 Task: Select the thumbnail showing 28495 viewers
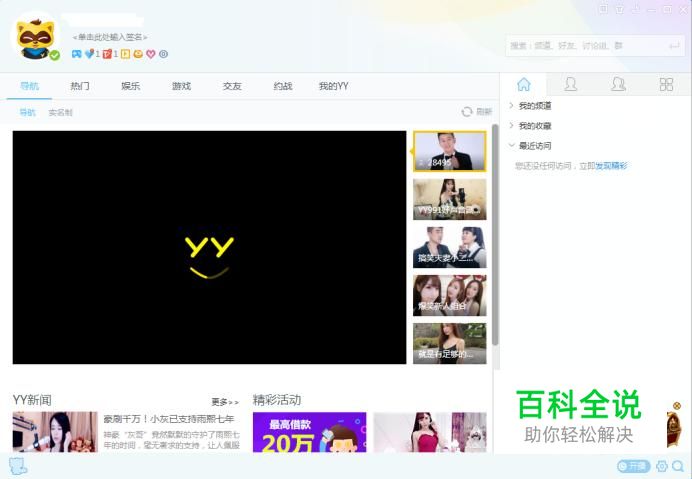point(450,151)
